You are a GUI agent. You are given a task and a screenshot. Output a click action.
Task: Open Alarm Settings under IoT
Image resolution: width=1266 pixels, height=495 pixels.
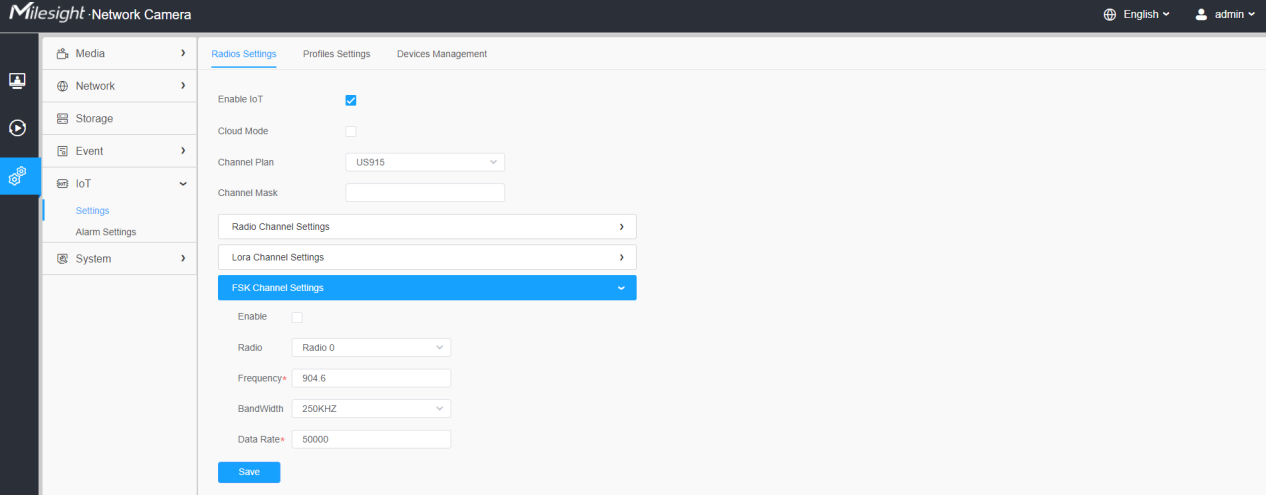coord(106,232)
